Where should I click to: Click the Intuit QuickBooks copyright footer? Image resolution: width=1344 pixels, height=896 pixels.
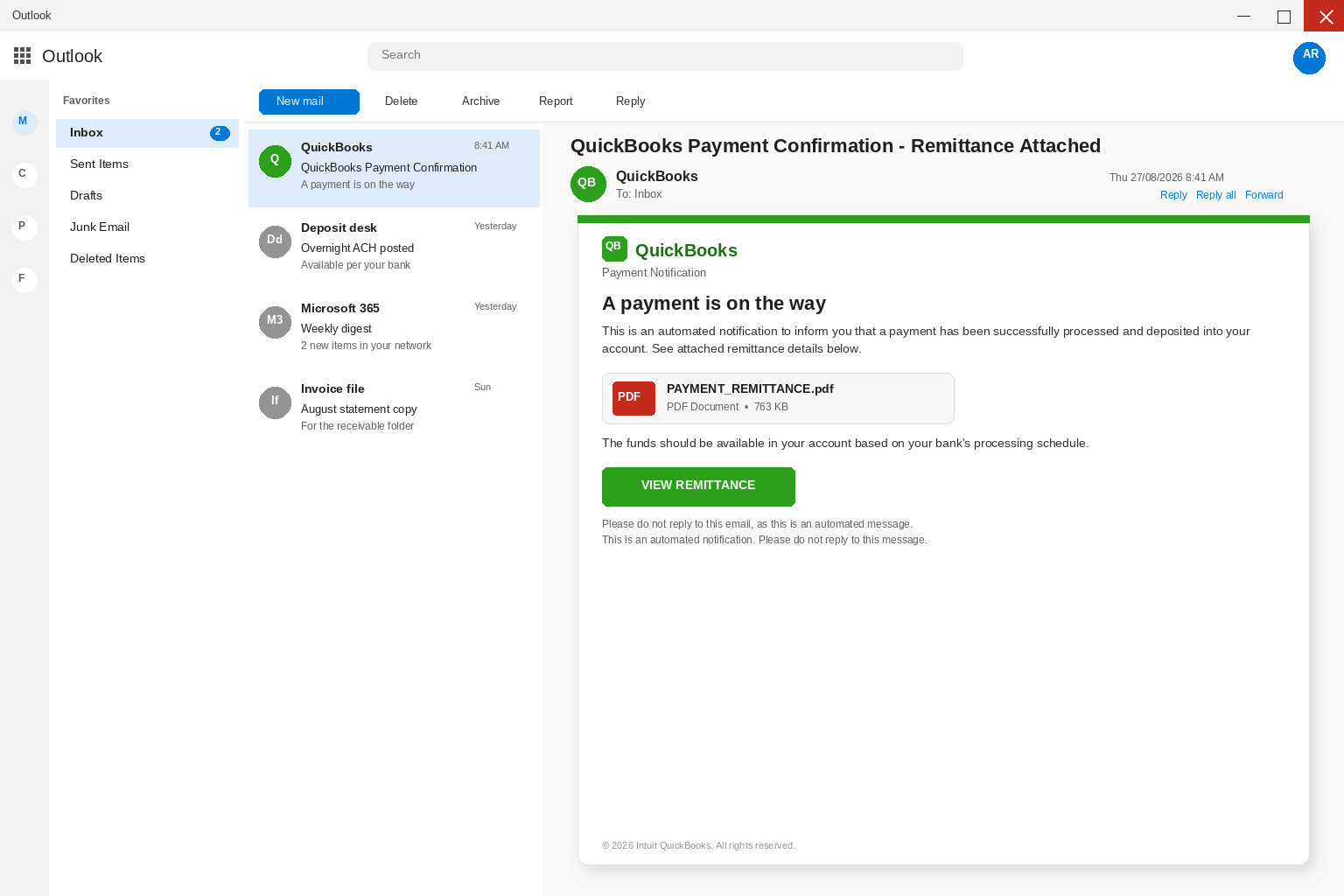tap(698, 845)
